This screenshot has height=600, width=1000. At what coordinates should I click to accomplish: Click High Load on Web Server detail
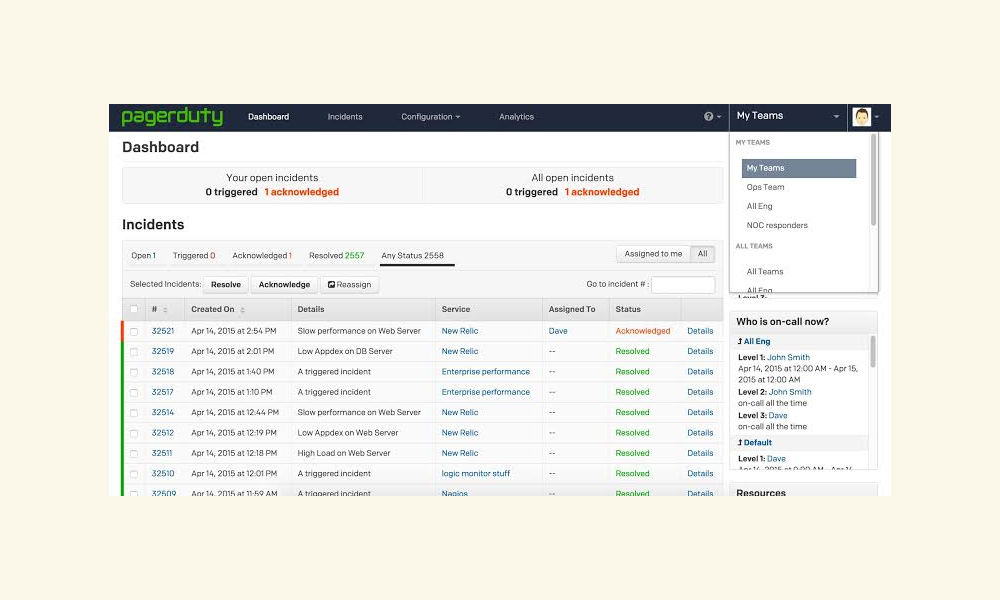point(344,453)
